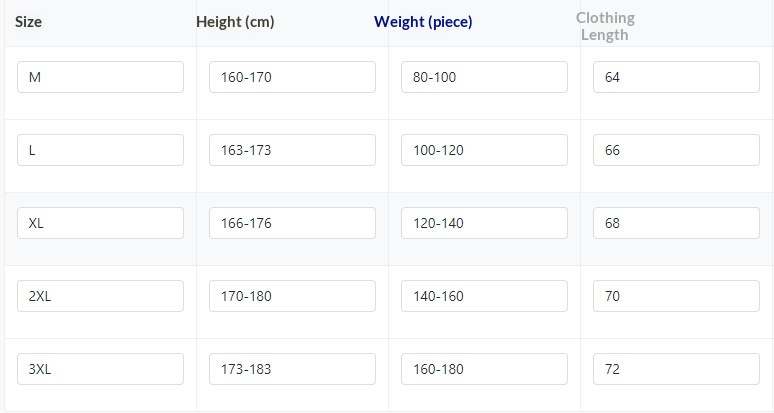Click the Weight (piece) column header
Screen dimensions: 774x413
423,22
